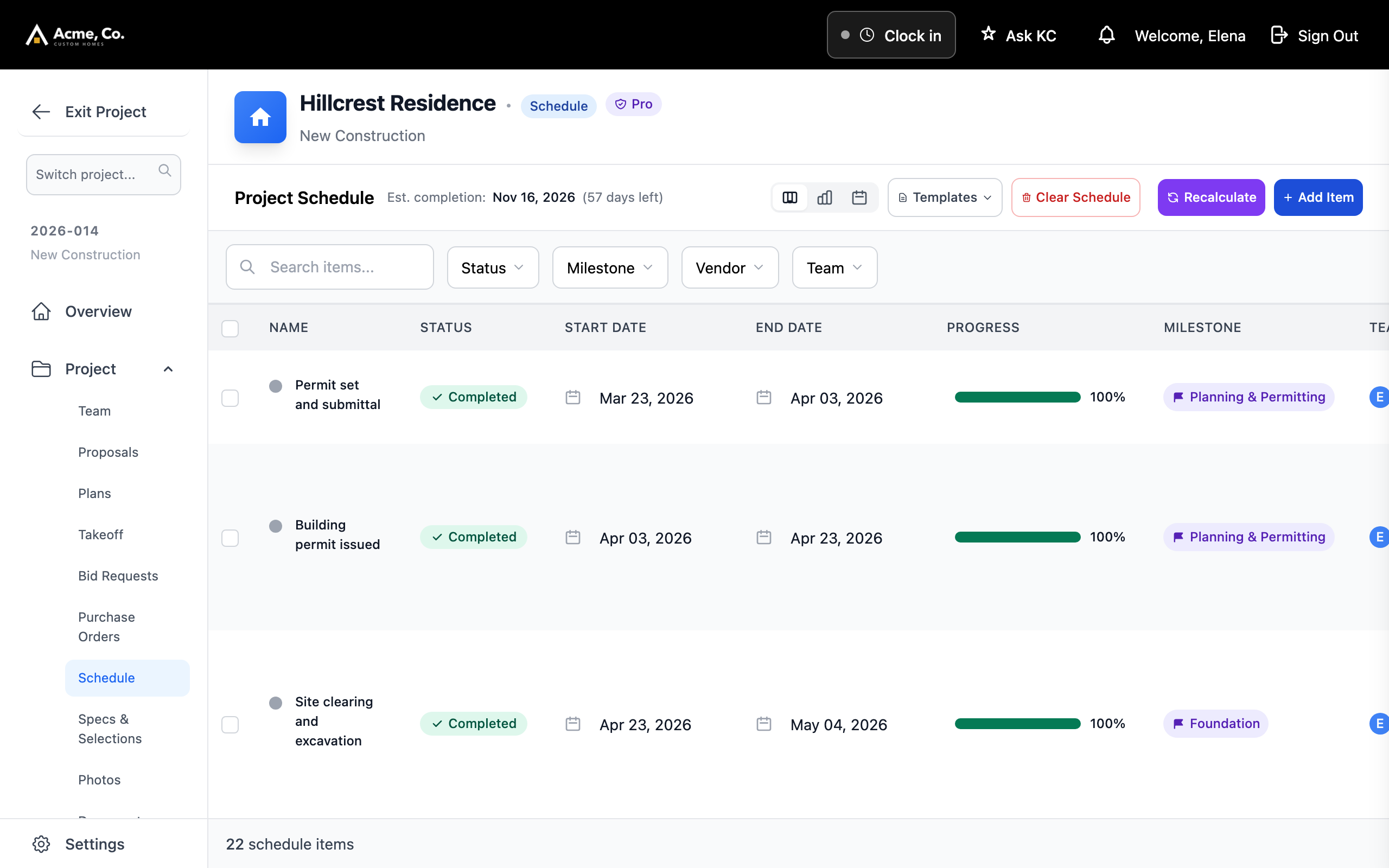Screen dimensions: 1389x868
Task: Click the Search items input field
Action: click(329, 267)
